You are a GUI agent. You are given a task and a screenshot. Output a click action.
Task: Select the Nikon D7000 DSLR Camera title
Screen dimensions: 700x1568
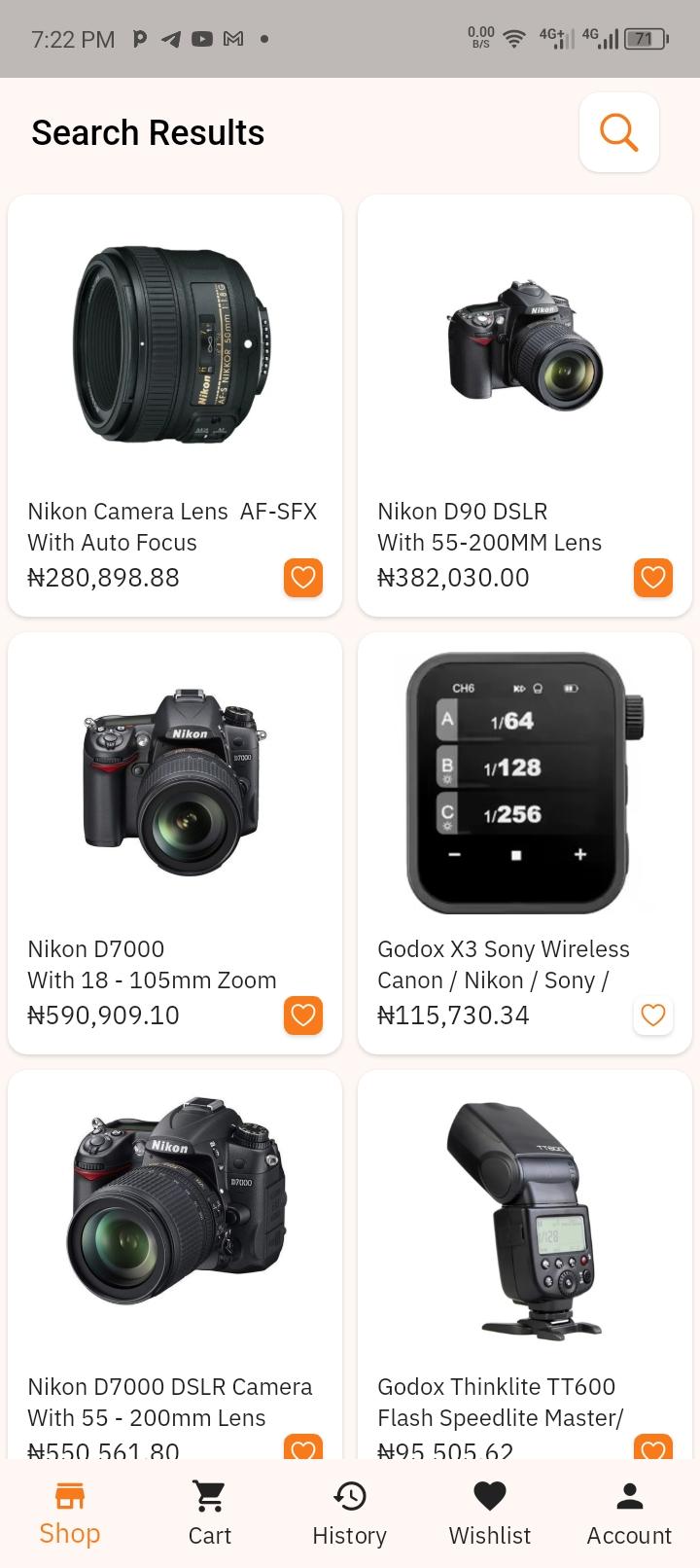point(170,1387)
